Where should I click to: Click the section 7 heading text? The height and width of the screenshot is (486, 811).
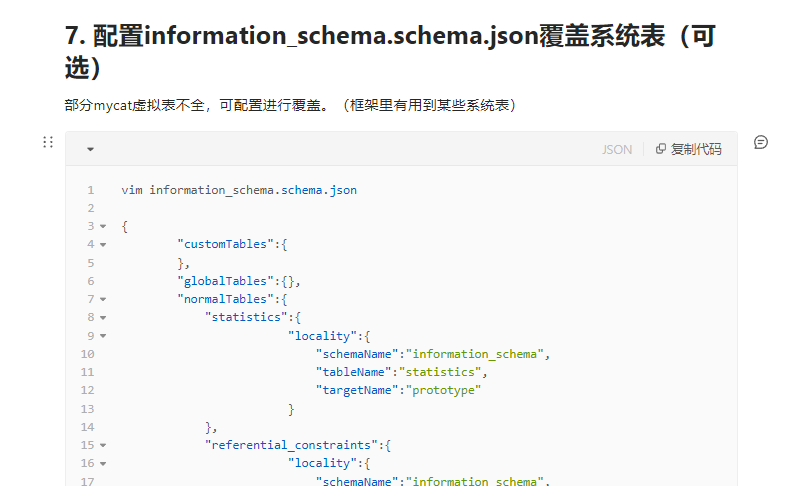click(391, 52)
